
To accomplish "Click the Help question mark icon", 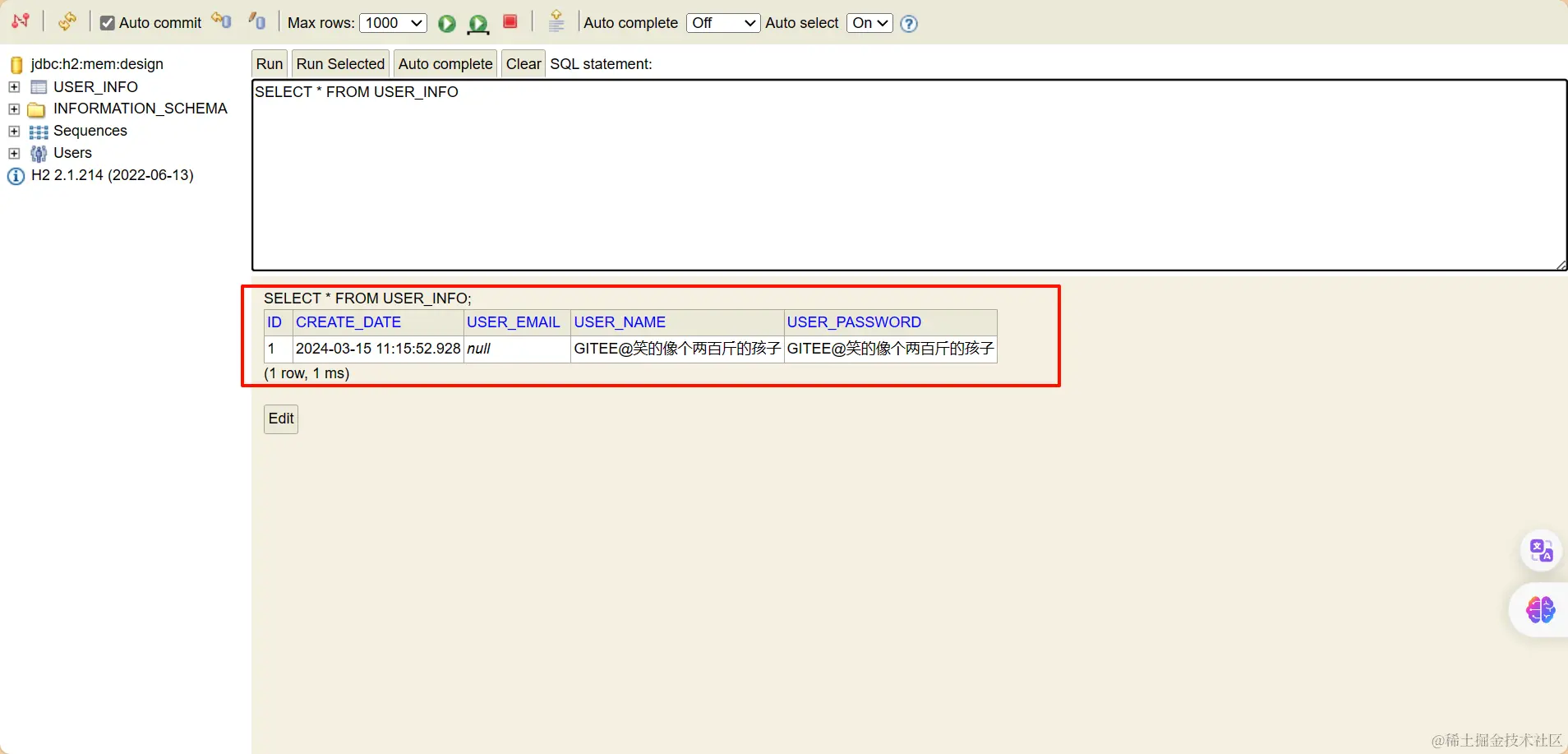I will pyautogui.click(x=909, y=24).
